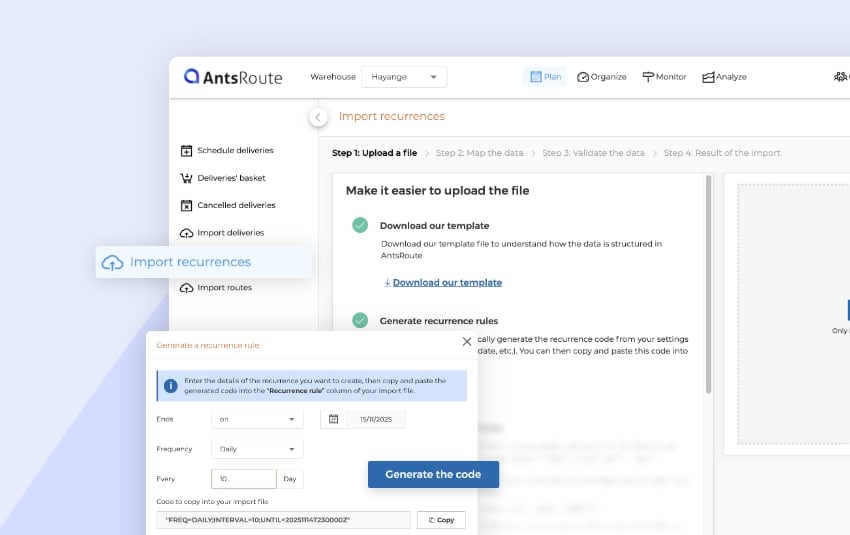Collapse the sidebar with the chevron arrow
Image resolution: width=850 pixels, height=535 pixels.
(x=318, y=117)
